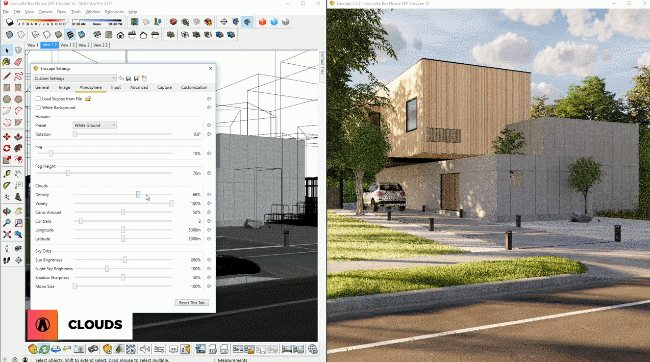This screenshot has width=650, height=362.
Task: Close the Enscape Settings dialog
Action: [210, 68]
